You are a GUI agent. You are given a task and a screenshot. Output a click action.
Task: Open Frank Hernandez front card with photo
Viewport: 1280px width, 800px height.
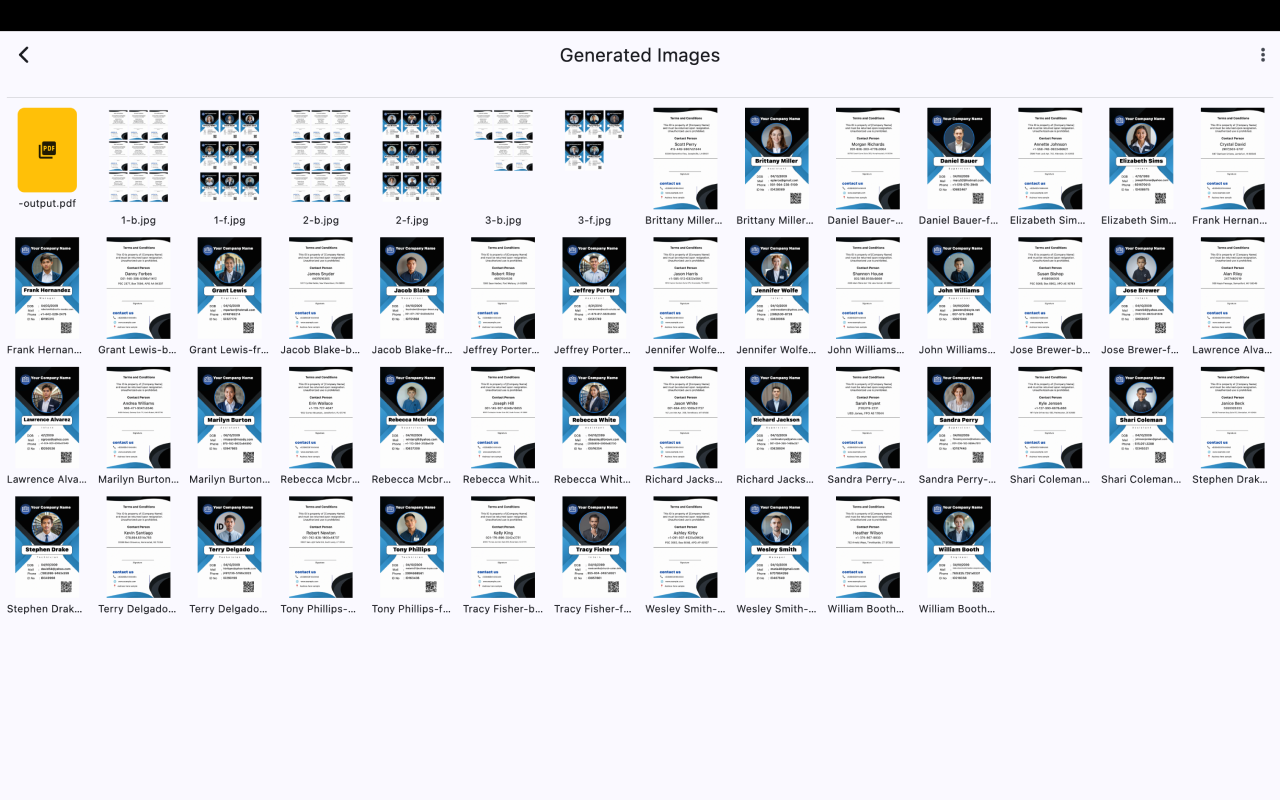coord(47,288)
